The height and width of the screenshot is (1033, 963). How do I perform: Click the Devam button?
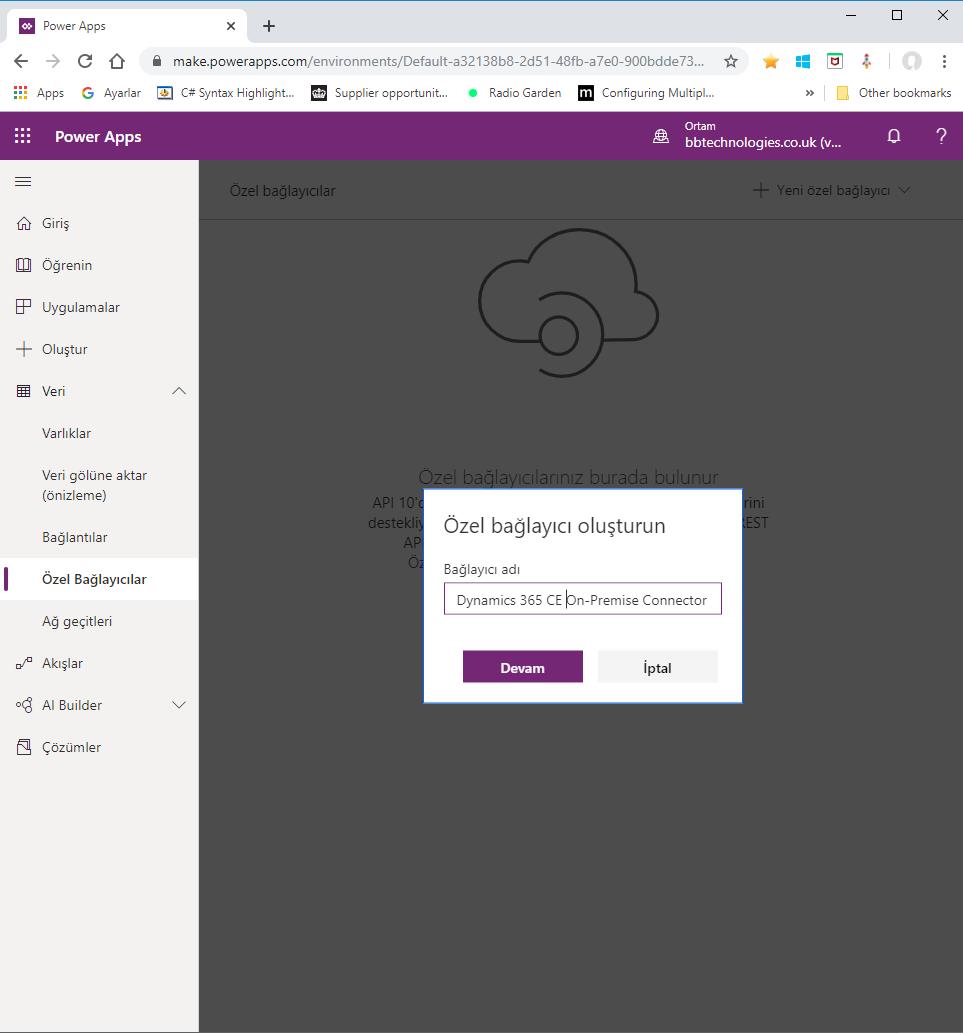522,667
